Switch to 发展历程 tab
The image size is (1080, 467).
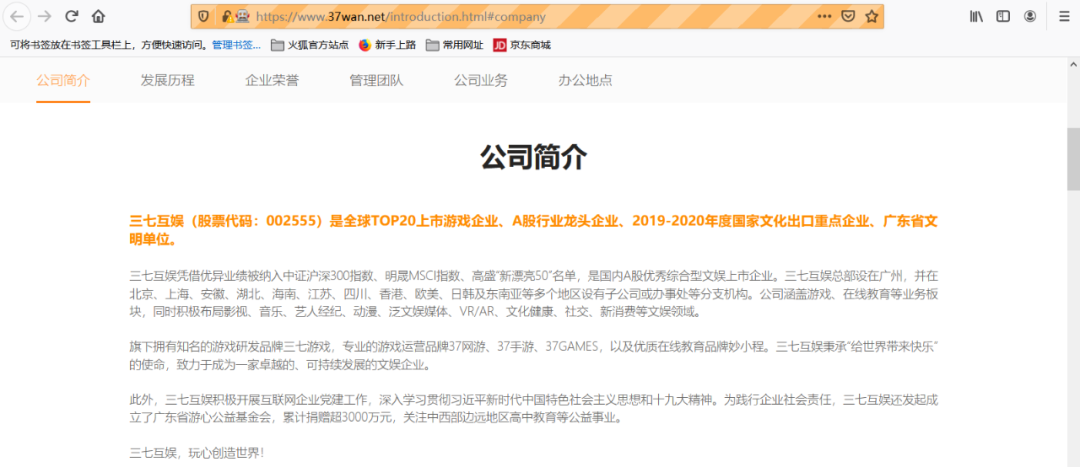pos(168,81)
